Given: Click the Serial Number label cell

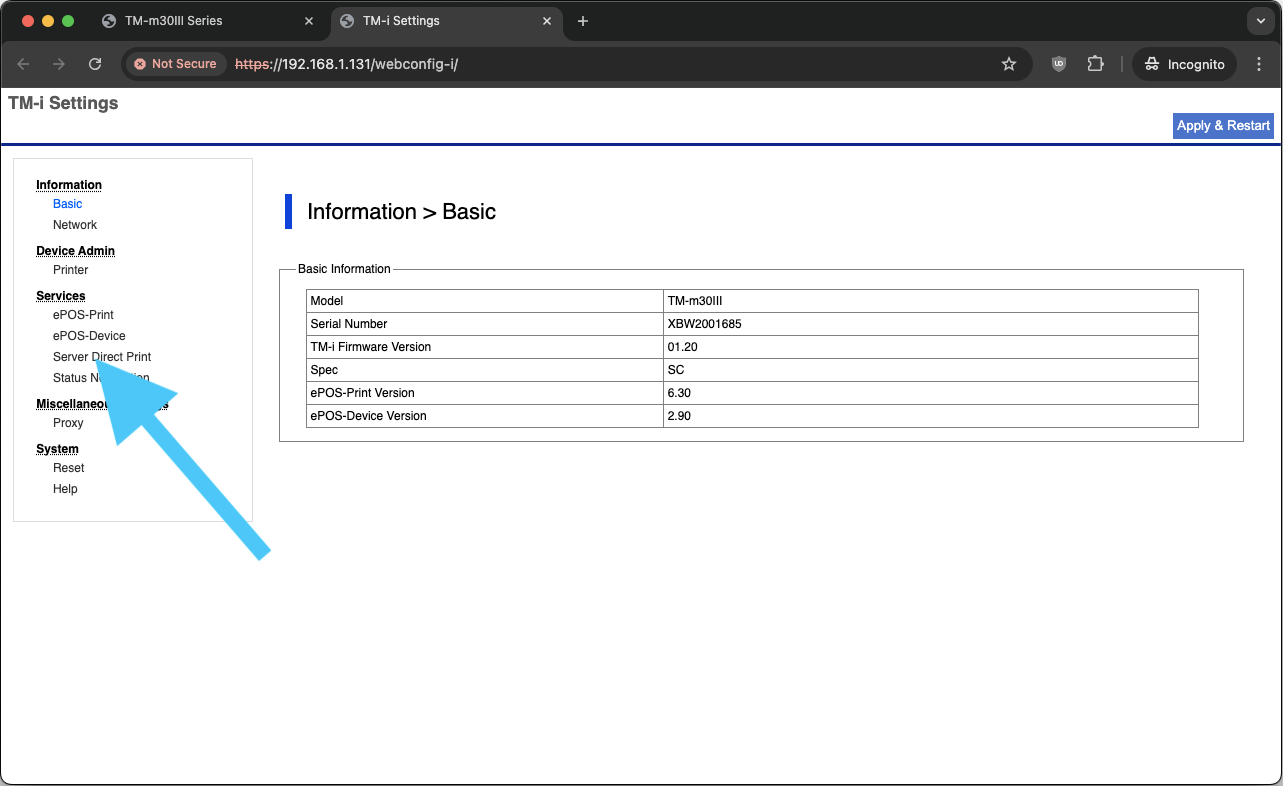Looking at the screenshot, I should pos(485,324).
